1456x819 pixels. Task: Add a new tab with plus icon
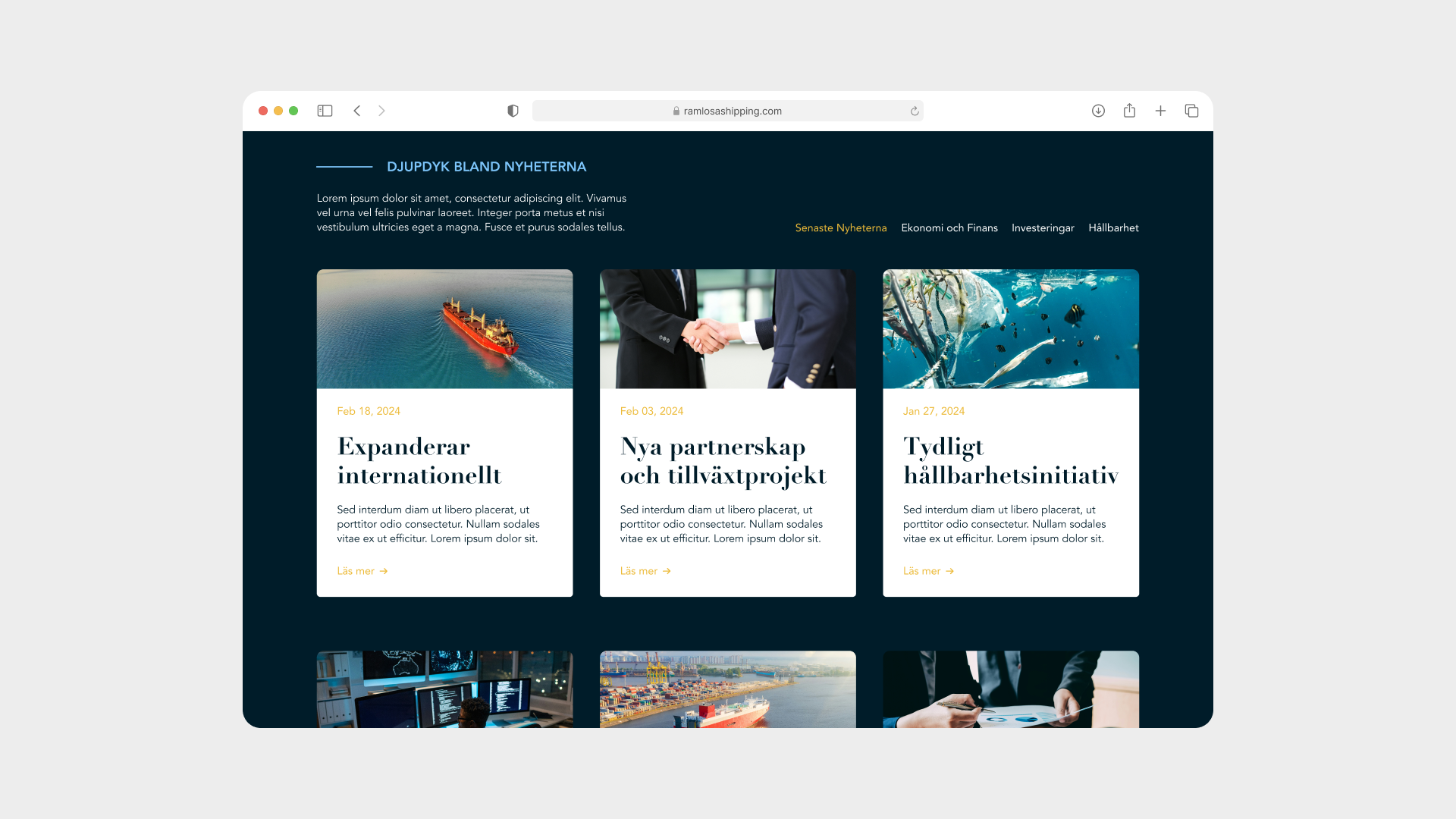coord(1160,111)
